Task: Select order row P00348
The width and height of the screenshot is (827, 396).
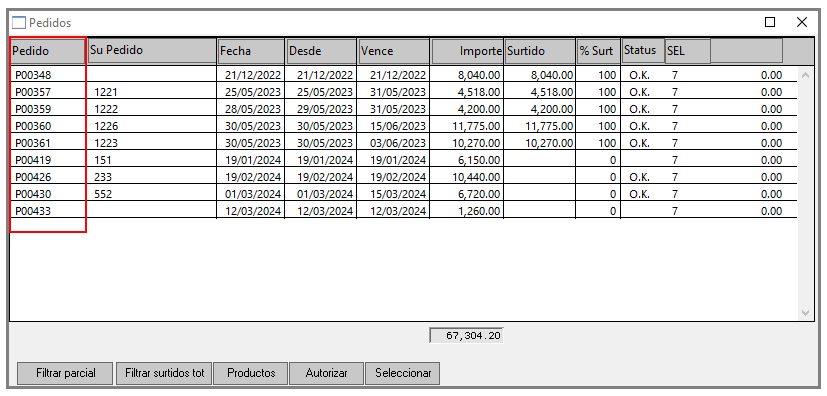Action: click(x=403, y=75)
